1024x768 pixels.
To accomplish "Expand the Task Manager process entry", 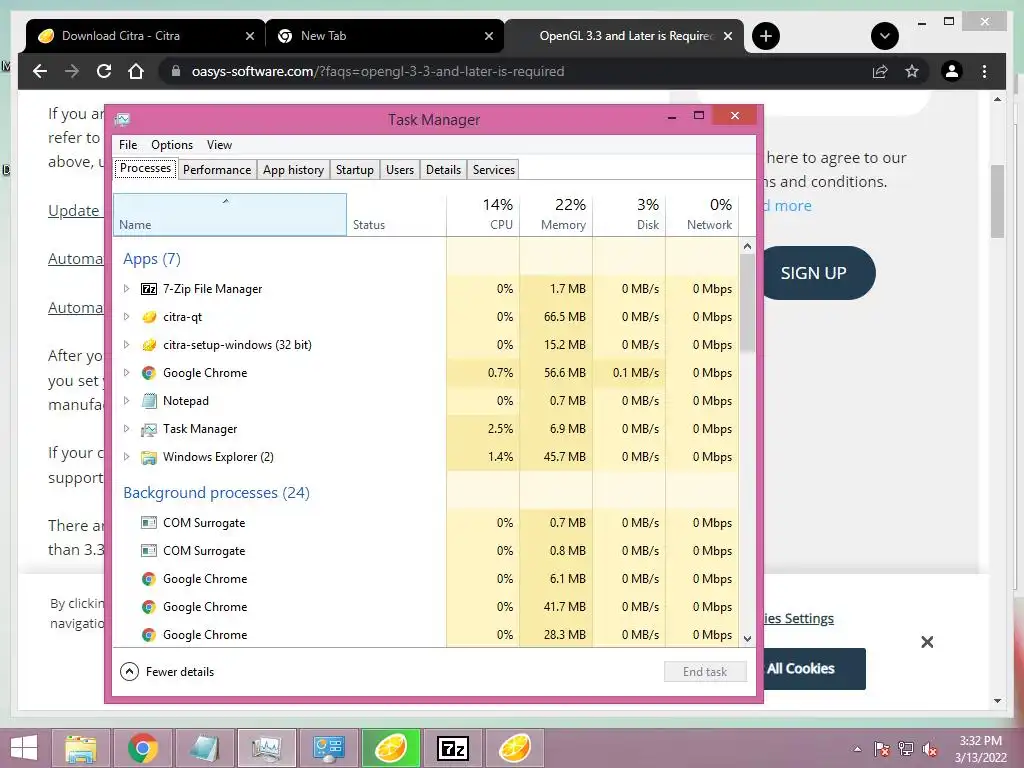I will (x=127, y=429).
